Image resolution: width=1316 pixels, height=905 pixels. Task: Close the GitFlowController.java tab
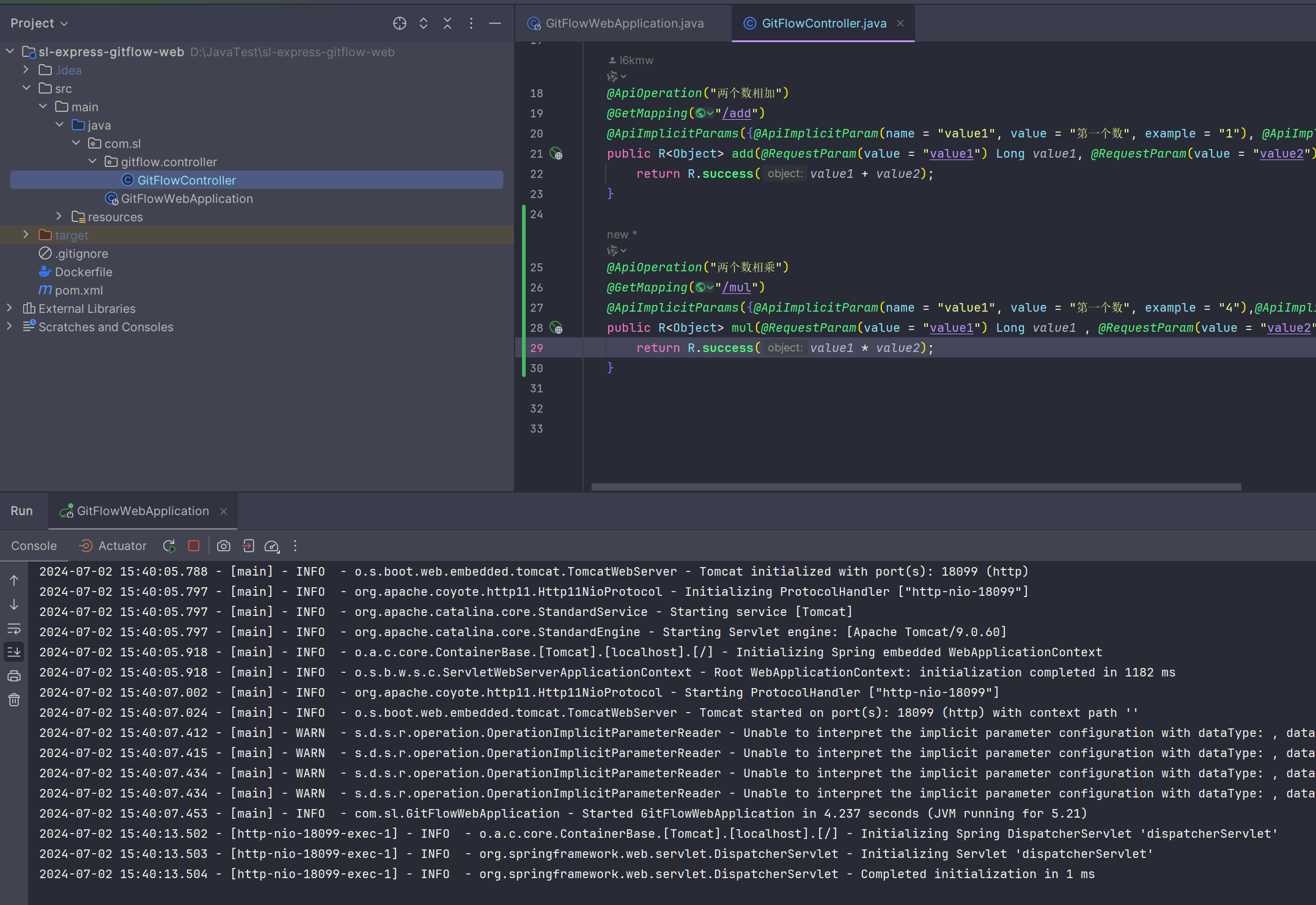click(900, 23)
